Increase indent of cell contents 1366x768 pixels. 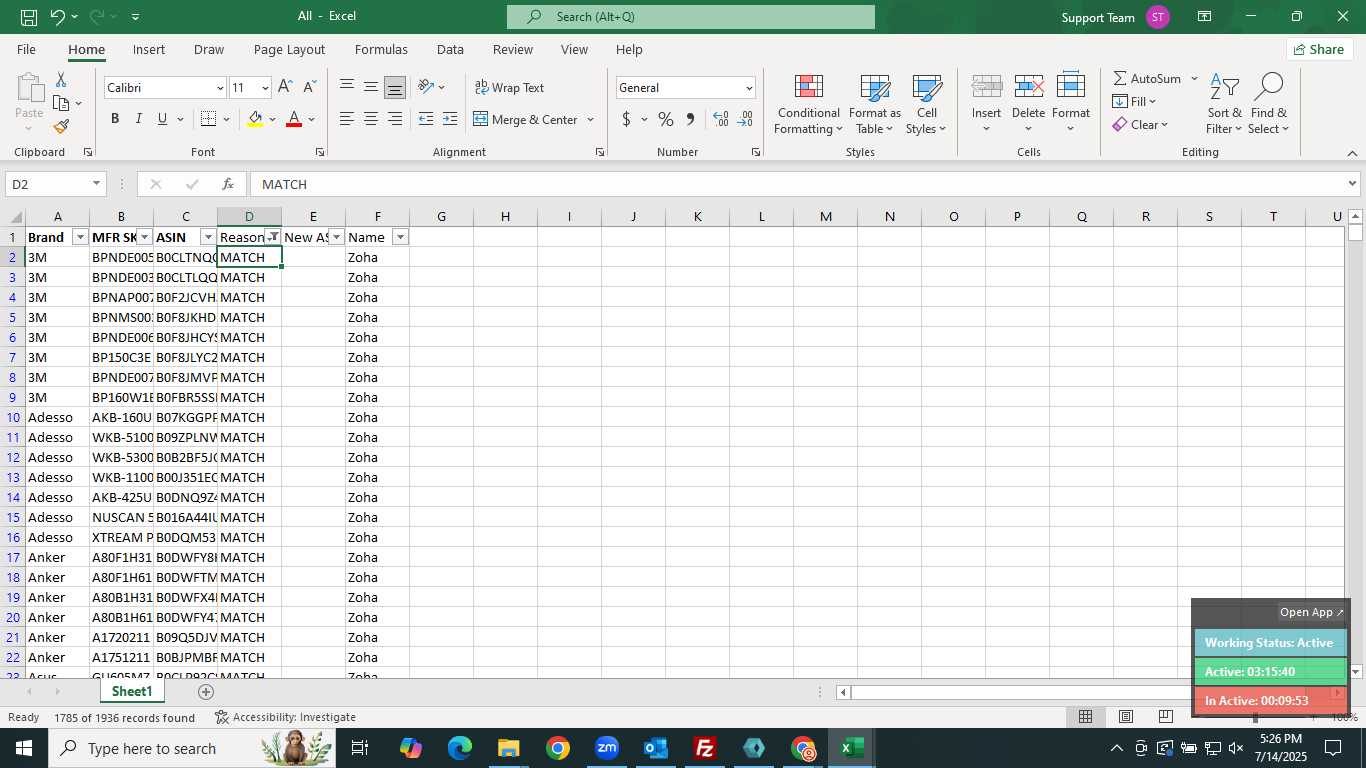click(x=450, y=119)
